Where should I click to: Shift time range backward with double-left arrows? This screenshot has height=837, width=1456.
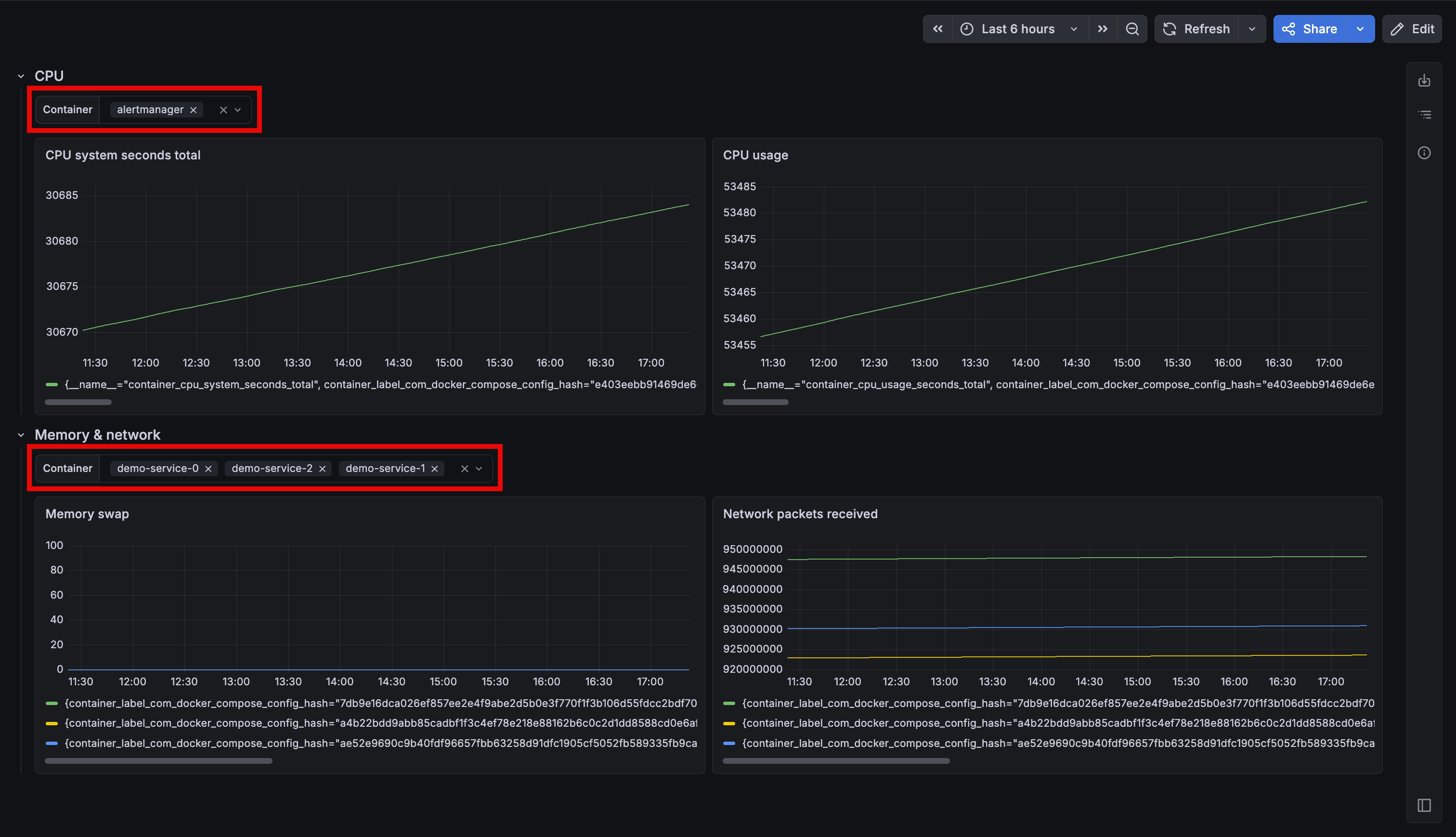(x=938, y=29)
